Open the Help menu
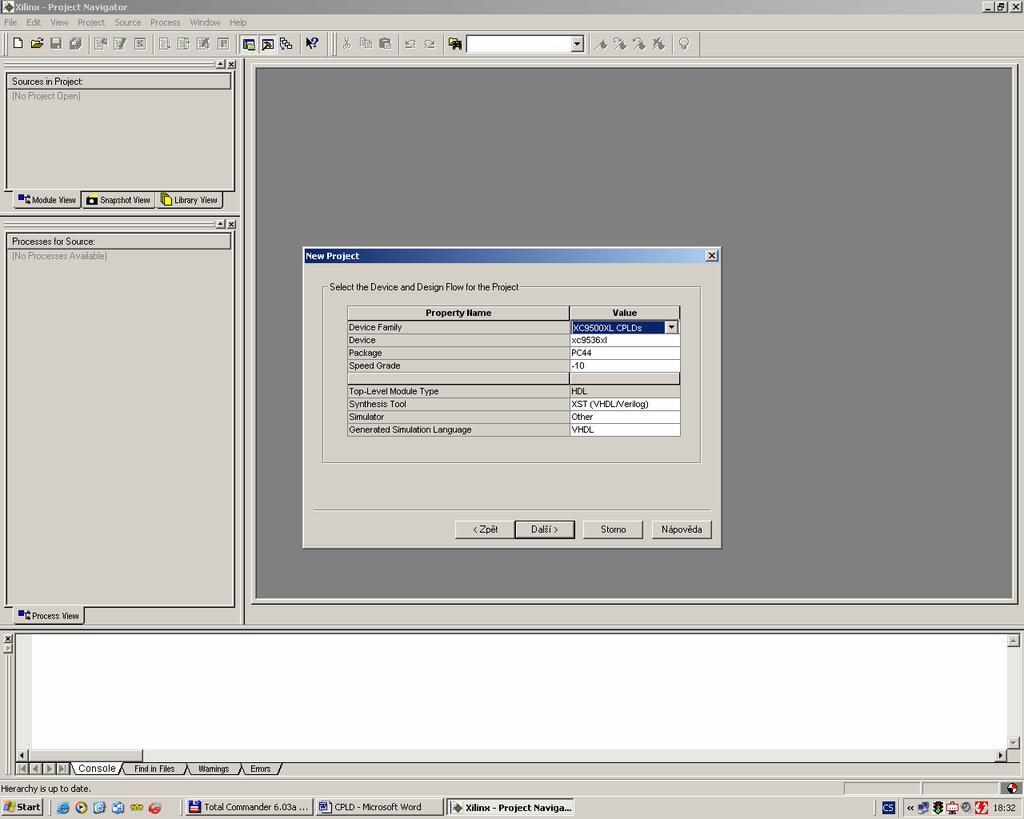Viewport: 1024px width, 819px height. click(238, 22)
